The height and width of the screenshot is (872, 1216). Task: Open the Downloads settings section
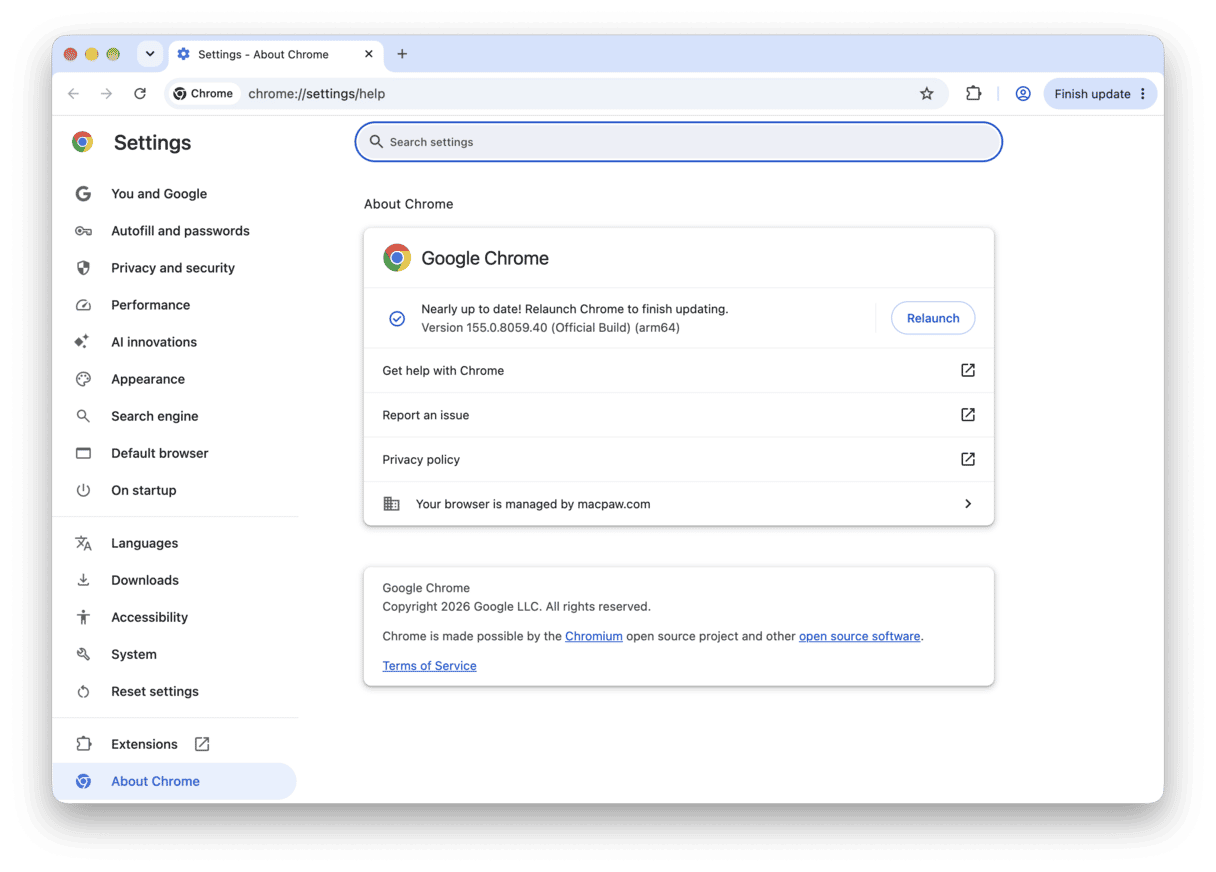click(x=144, y=580)
